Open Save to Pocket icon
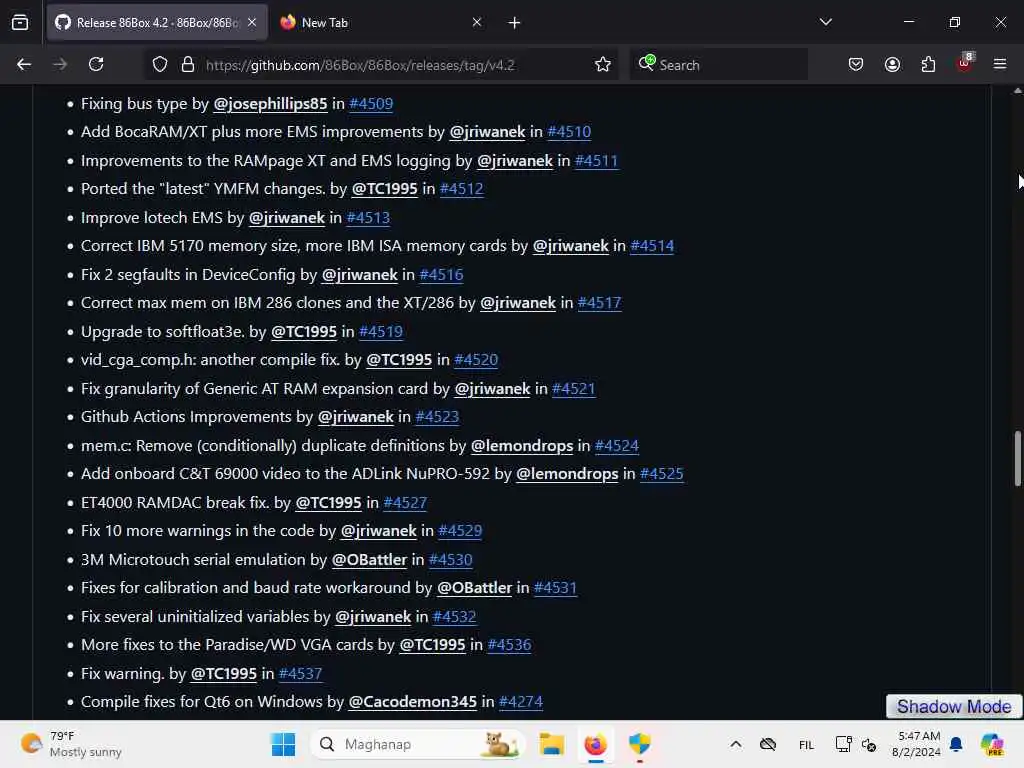This screenshot has height=768, width=1024. click(856, 64)
